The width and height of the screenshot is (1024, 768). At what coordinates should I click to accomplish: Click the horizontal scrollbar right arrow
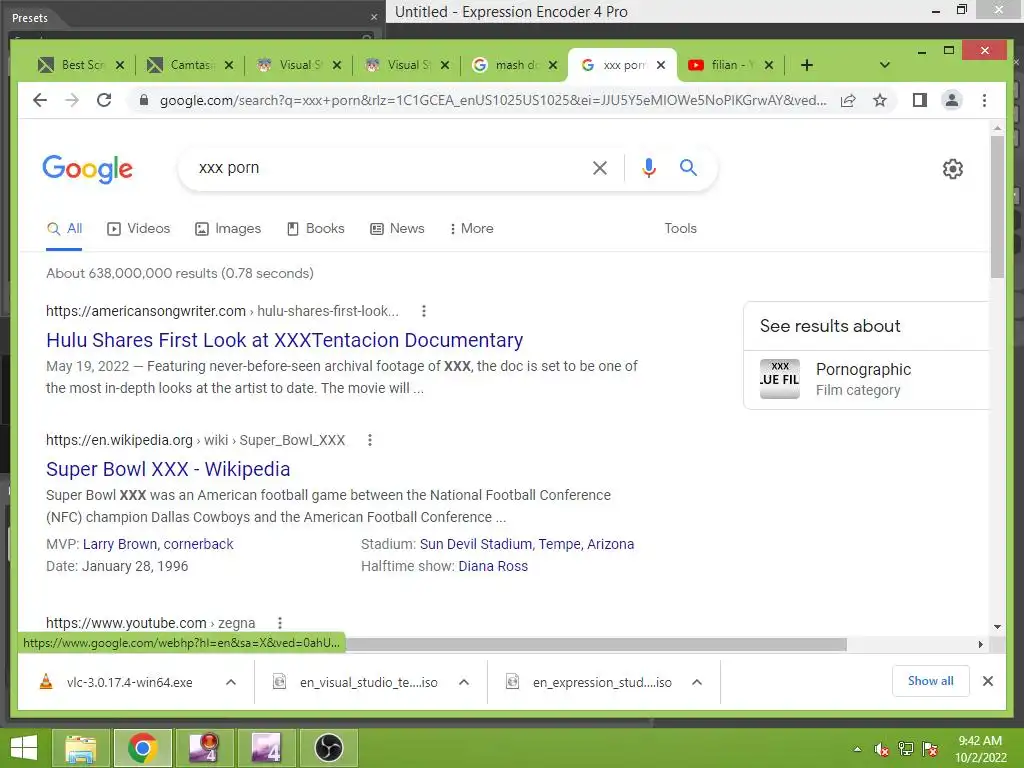(980, 645)
